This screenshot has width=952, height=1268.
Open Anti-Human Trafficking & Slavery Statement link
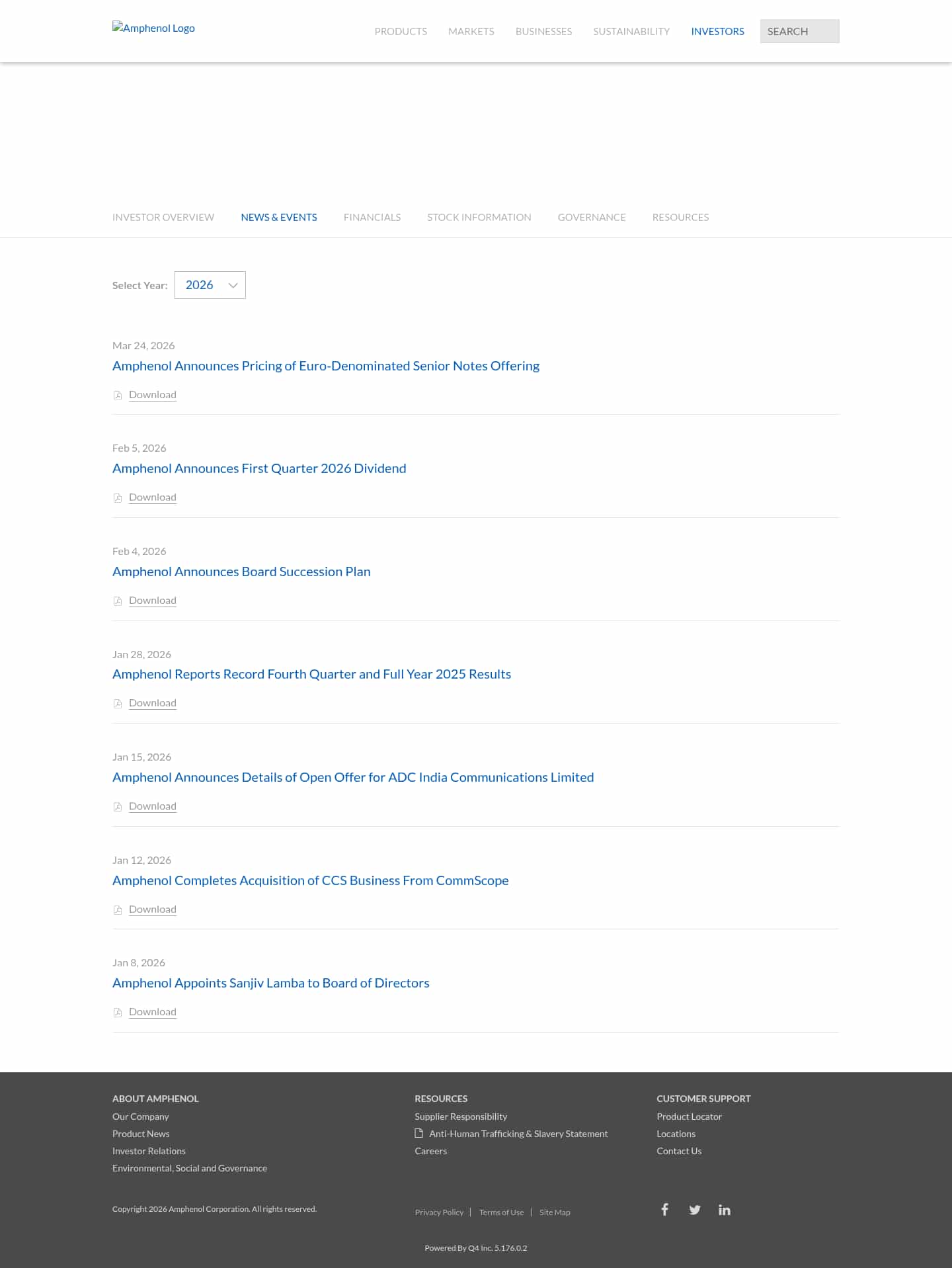(518, 1134)
